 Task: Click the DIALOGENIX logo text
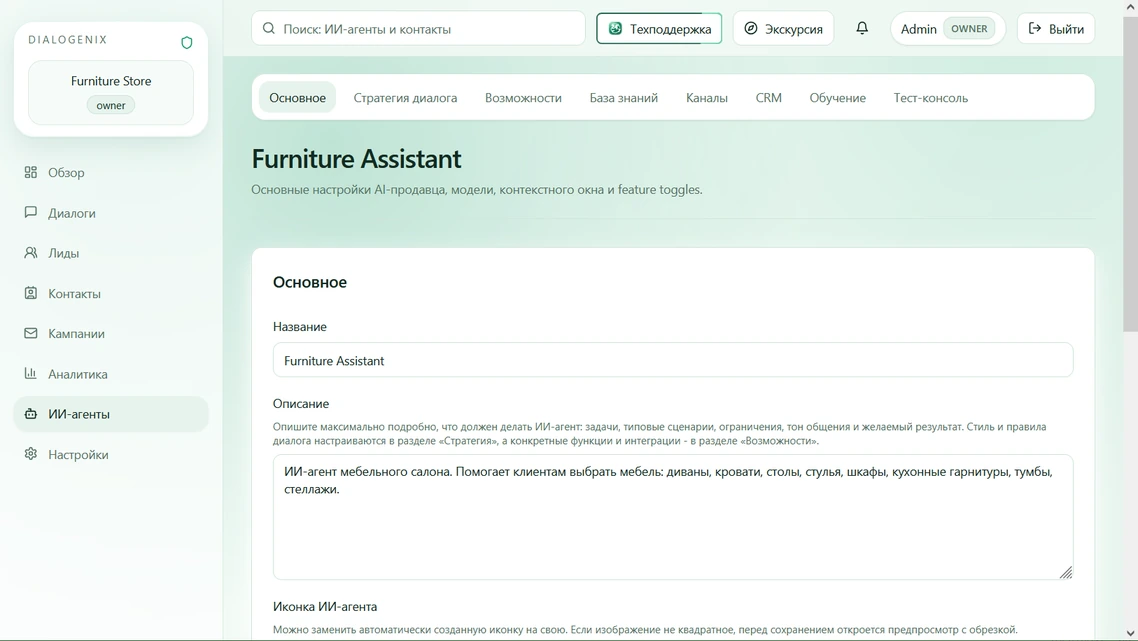67,40
